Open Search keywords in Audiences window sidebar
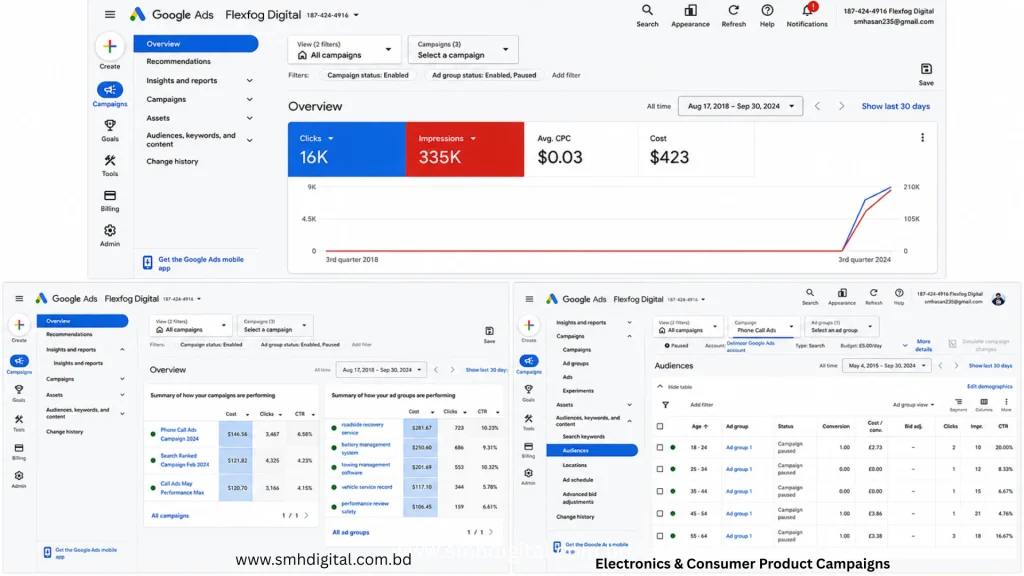 [583, 436]
